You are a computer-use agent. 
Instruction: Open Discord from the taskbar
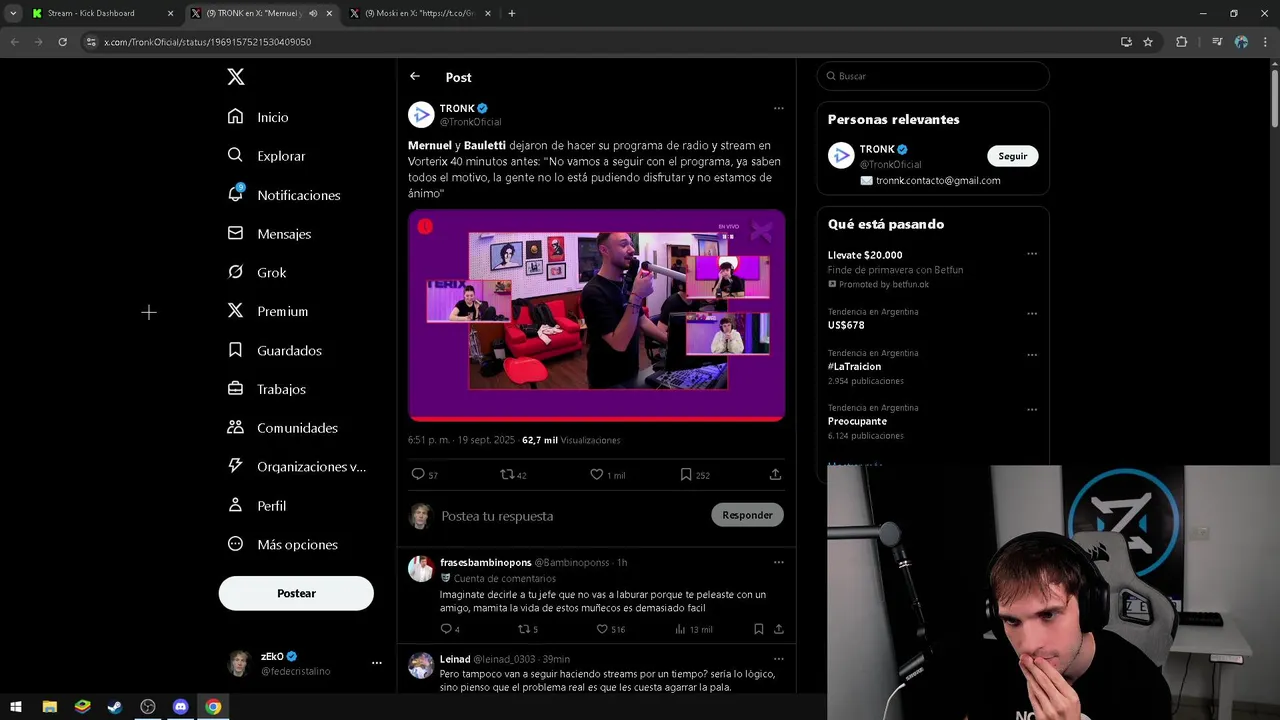point(180,707)
